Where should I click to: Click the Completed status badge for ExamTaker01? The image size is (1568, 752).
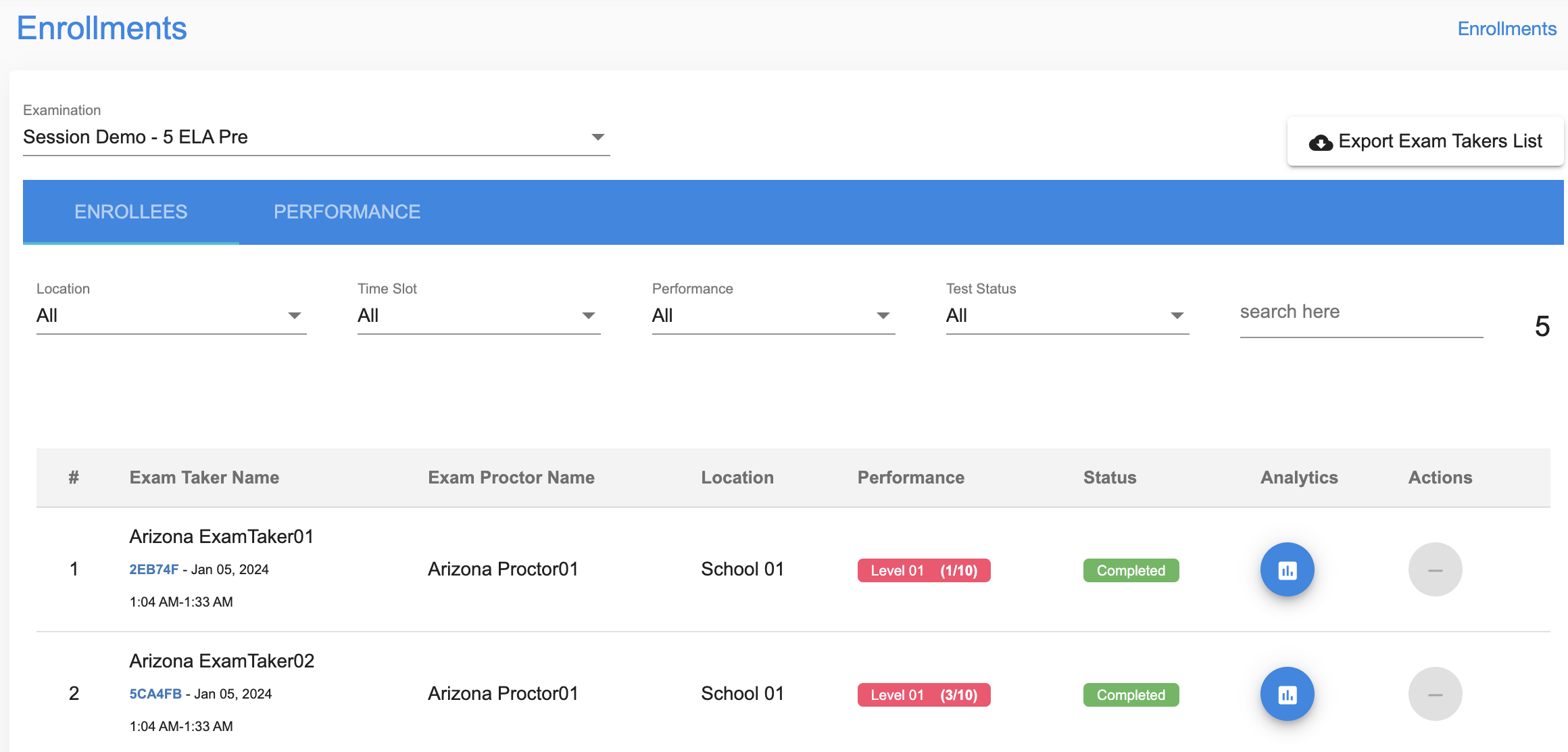1131,570
